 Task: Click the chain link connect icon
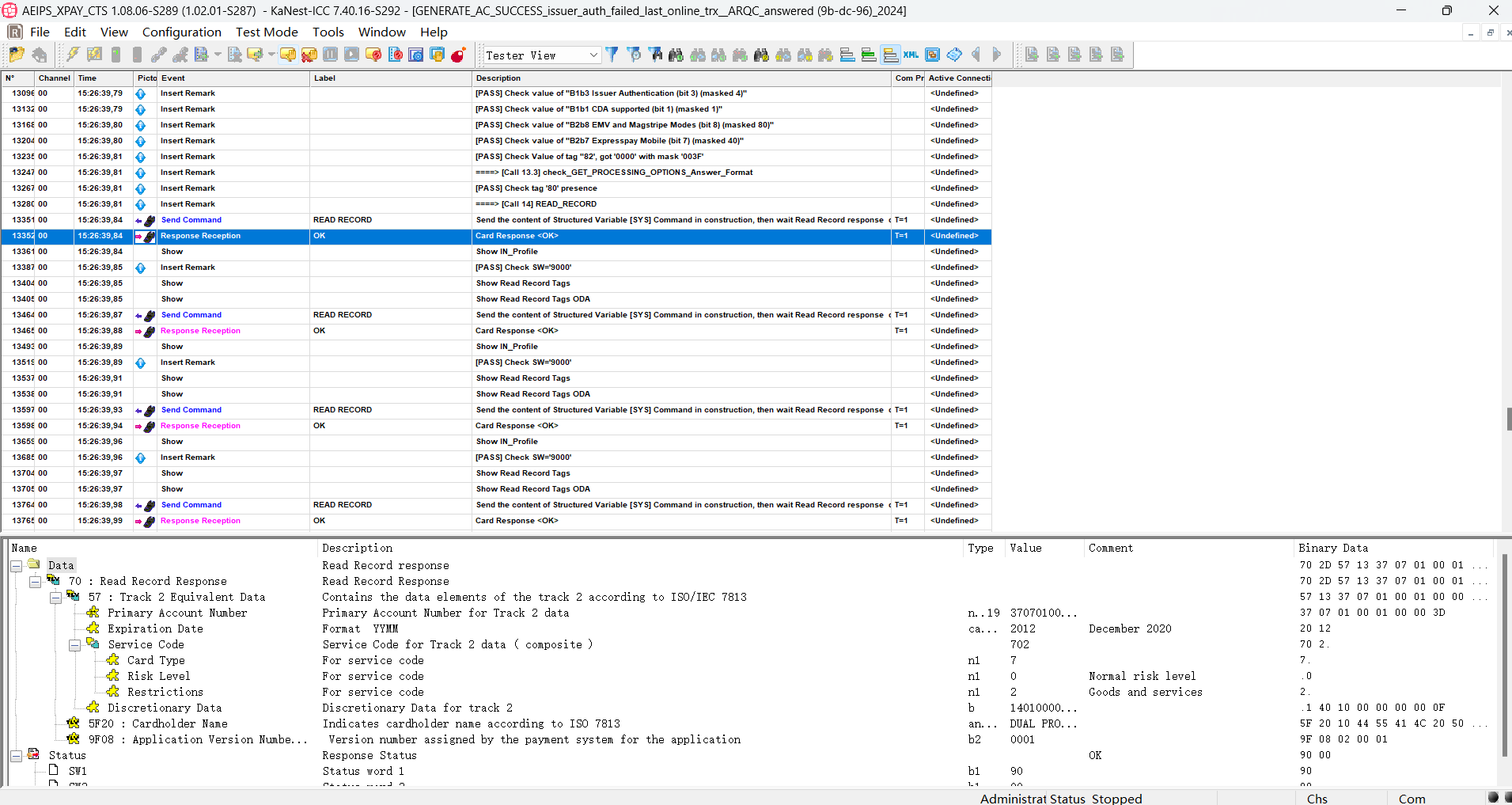(x=158, y=55)
